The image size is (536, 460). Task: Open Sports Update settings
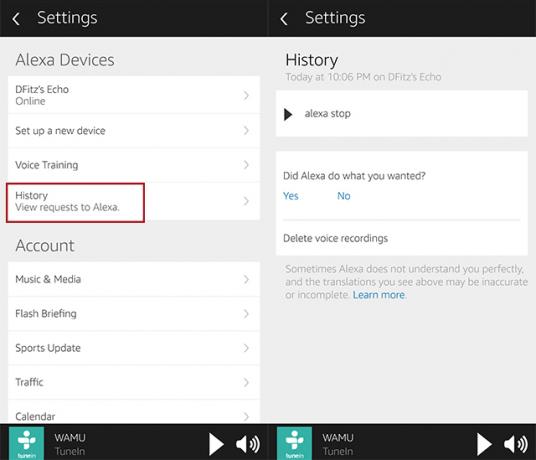(x=134, y=348)
